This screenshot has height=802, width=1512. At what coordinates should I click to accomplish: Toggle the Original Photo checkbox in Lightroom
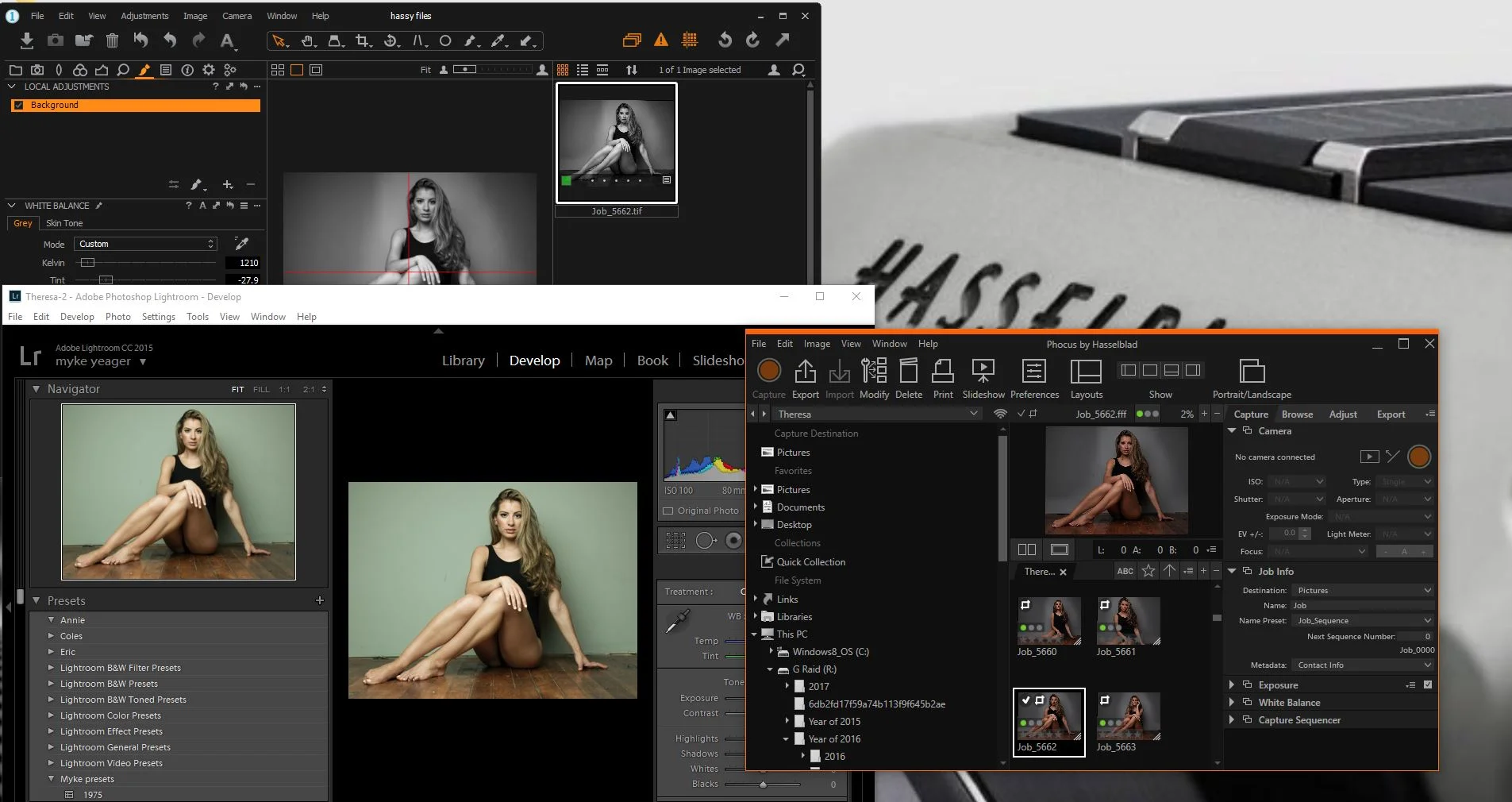tap(668, 511)
